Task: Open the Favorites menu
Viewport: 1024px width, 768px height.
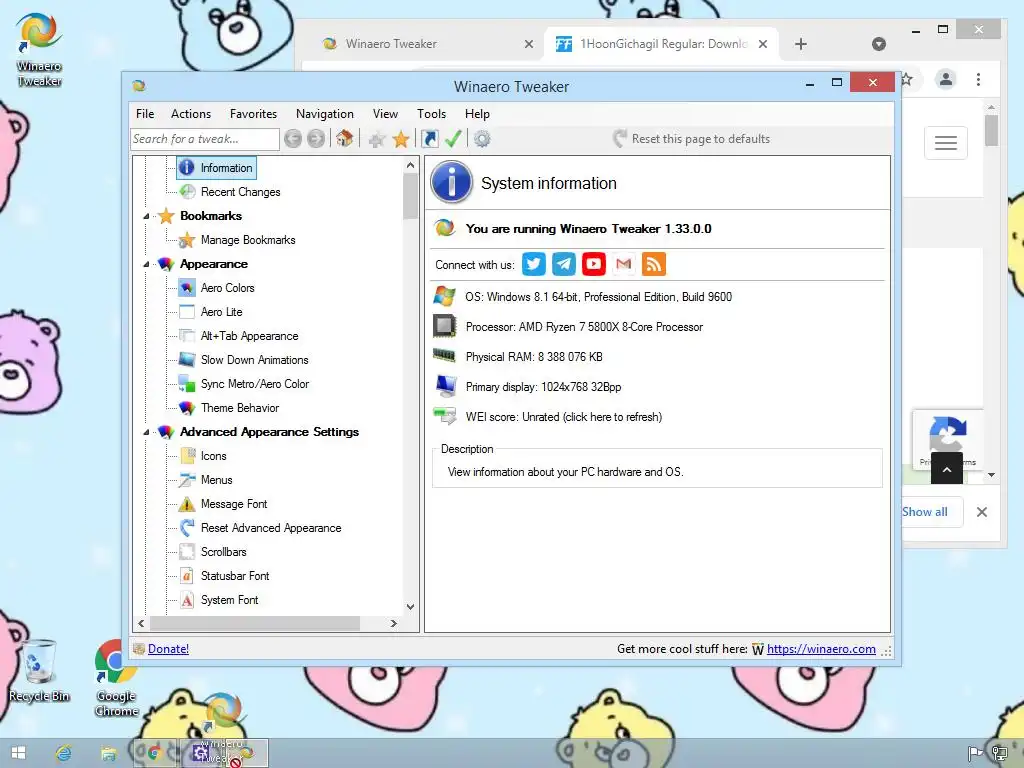Action: [x=253, y=114]
